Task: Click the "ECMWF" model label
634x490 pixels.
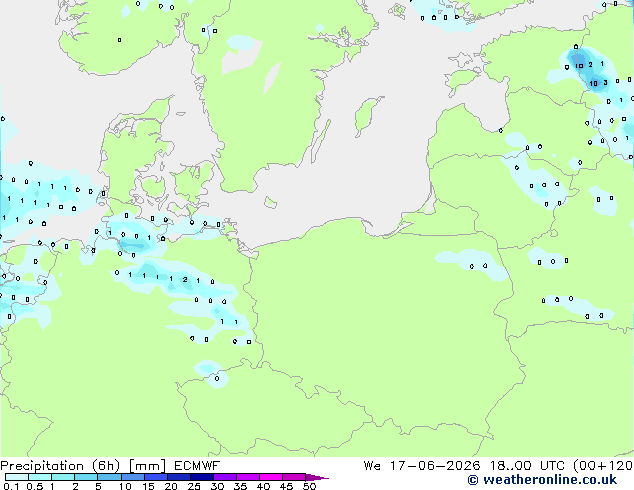Action: 197,466
